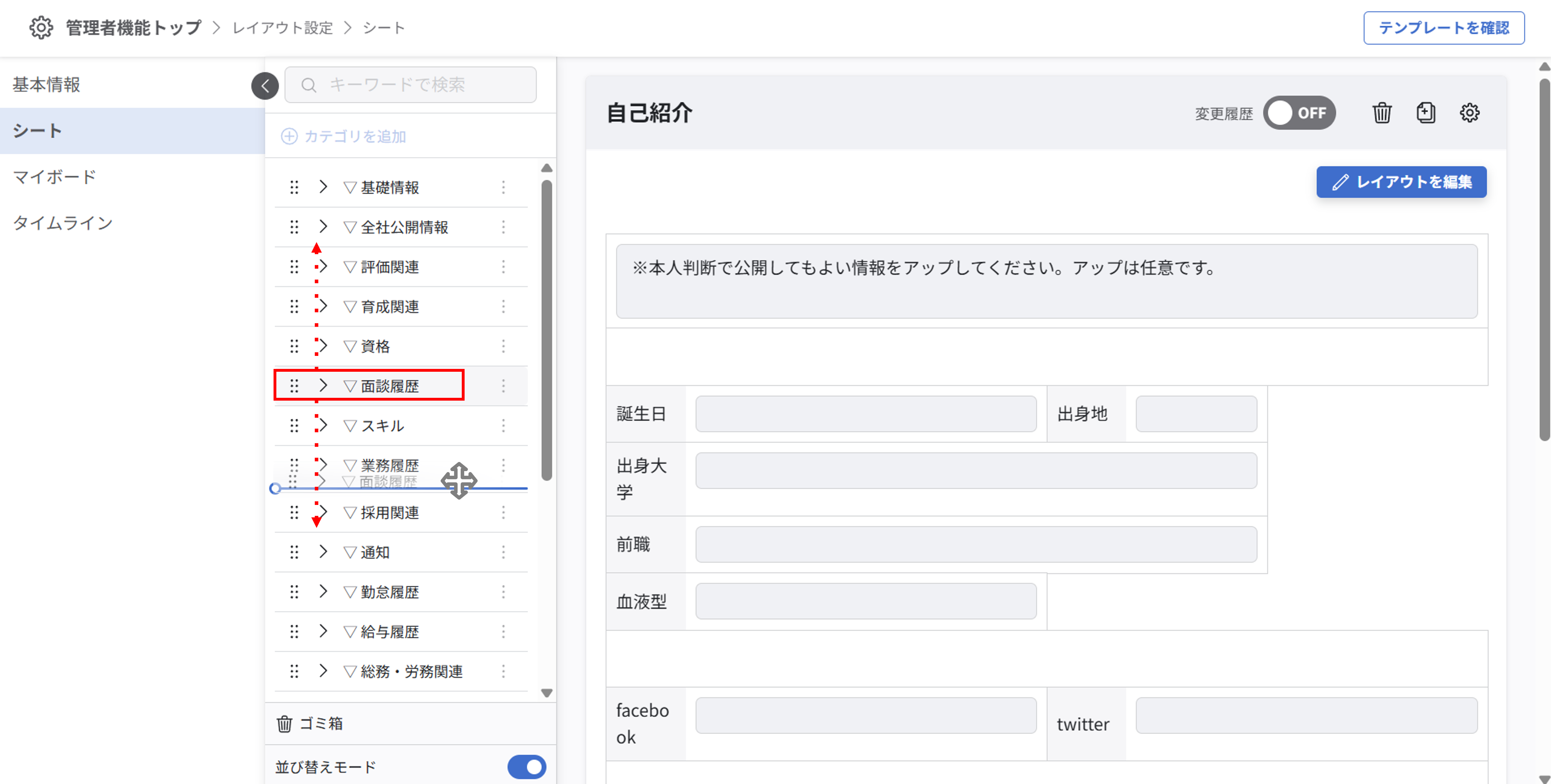The image size is (1551, 784).
Task: Click the search magnifier icon
Action: (x=309, y=85)
